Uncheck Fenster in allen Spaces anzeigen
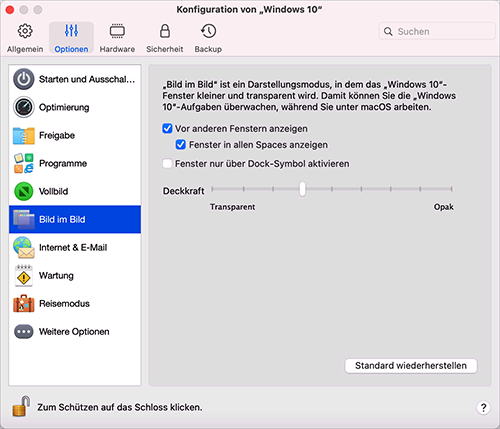The image size is (500, 429). (180, 145)
